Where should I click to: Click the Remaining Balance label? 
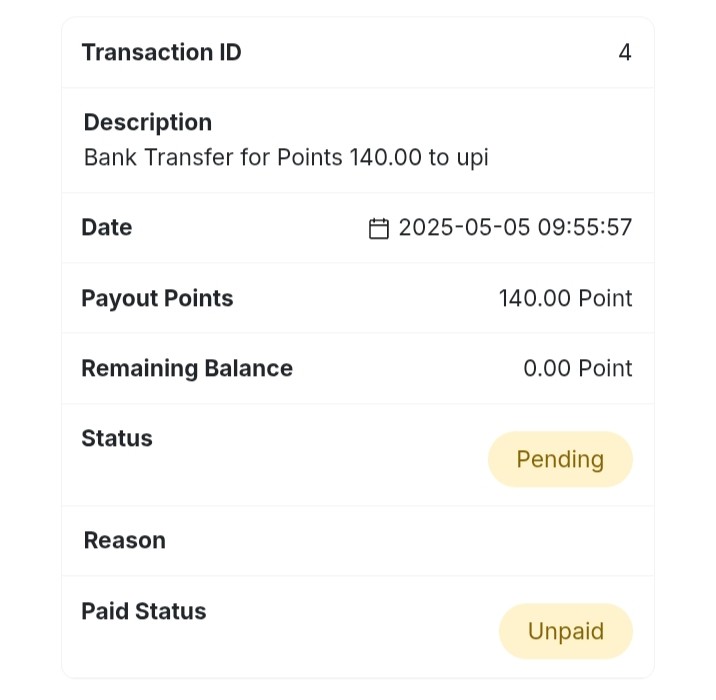[187, 368]
